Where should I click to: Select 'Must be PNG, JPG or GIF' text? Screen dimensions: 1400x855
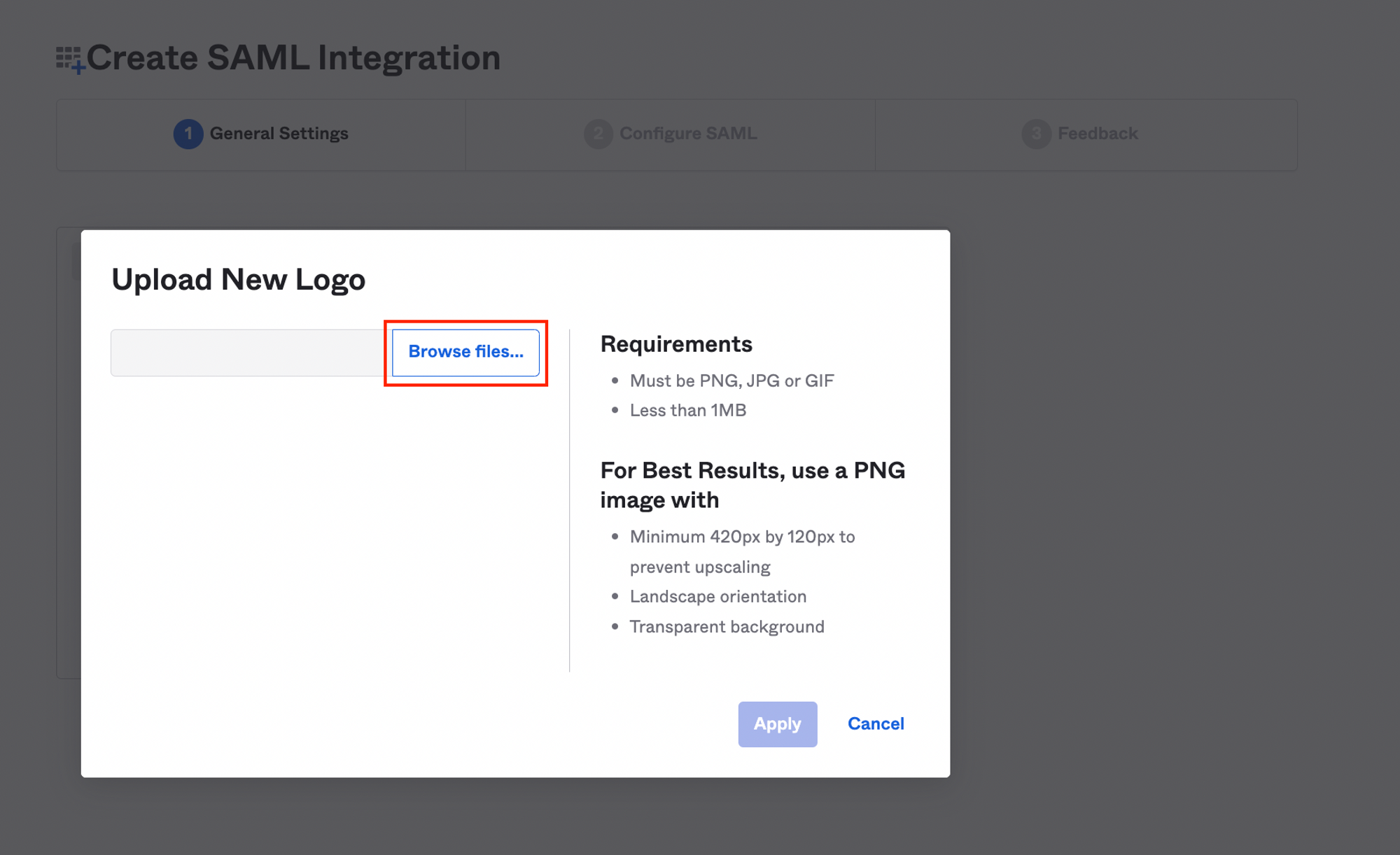pyautogui.click(x=731, y=381)
